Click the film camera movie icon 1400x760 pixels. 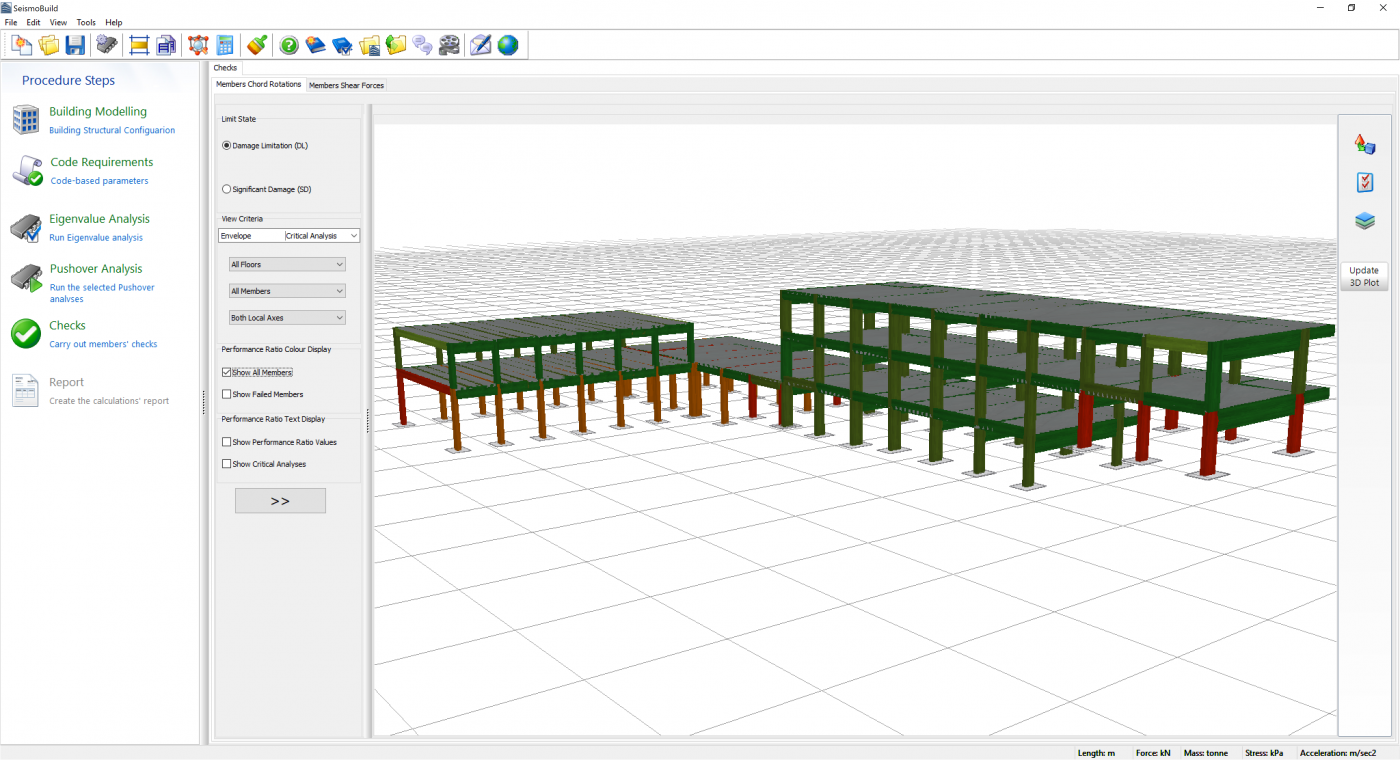pos(449,45)
